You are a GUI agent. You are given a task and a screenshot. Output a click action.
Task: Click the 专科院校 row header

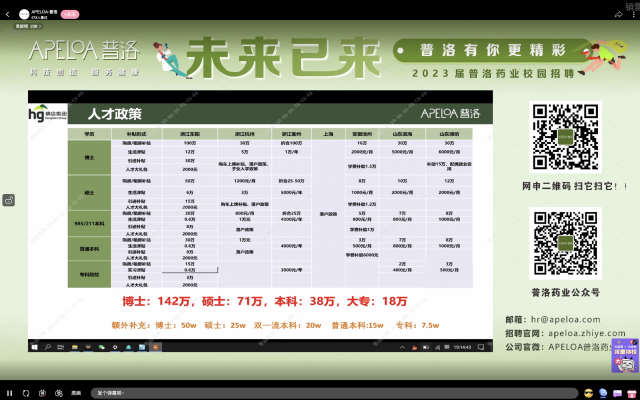(89, 274)
